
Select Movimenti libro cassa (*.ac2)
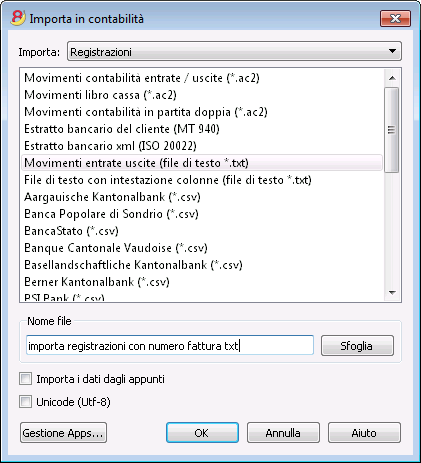pos(100,95)
